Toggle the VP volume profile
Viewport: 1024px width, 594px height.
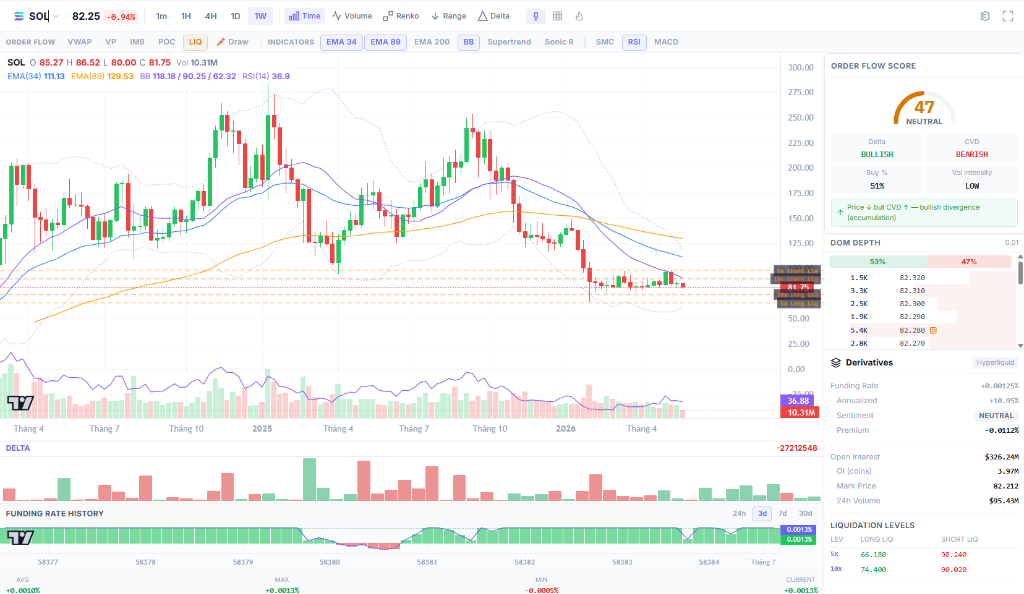[111, 42]
